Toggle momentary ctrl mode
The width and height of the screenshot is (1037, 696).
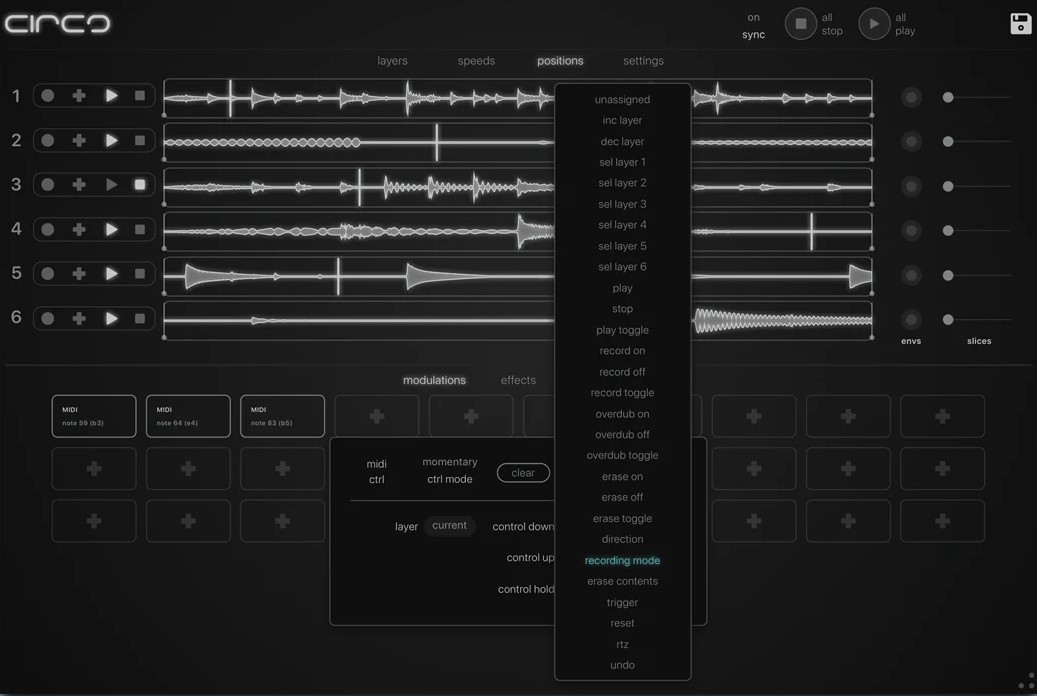(x=450, y=470)
